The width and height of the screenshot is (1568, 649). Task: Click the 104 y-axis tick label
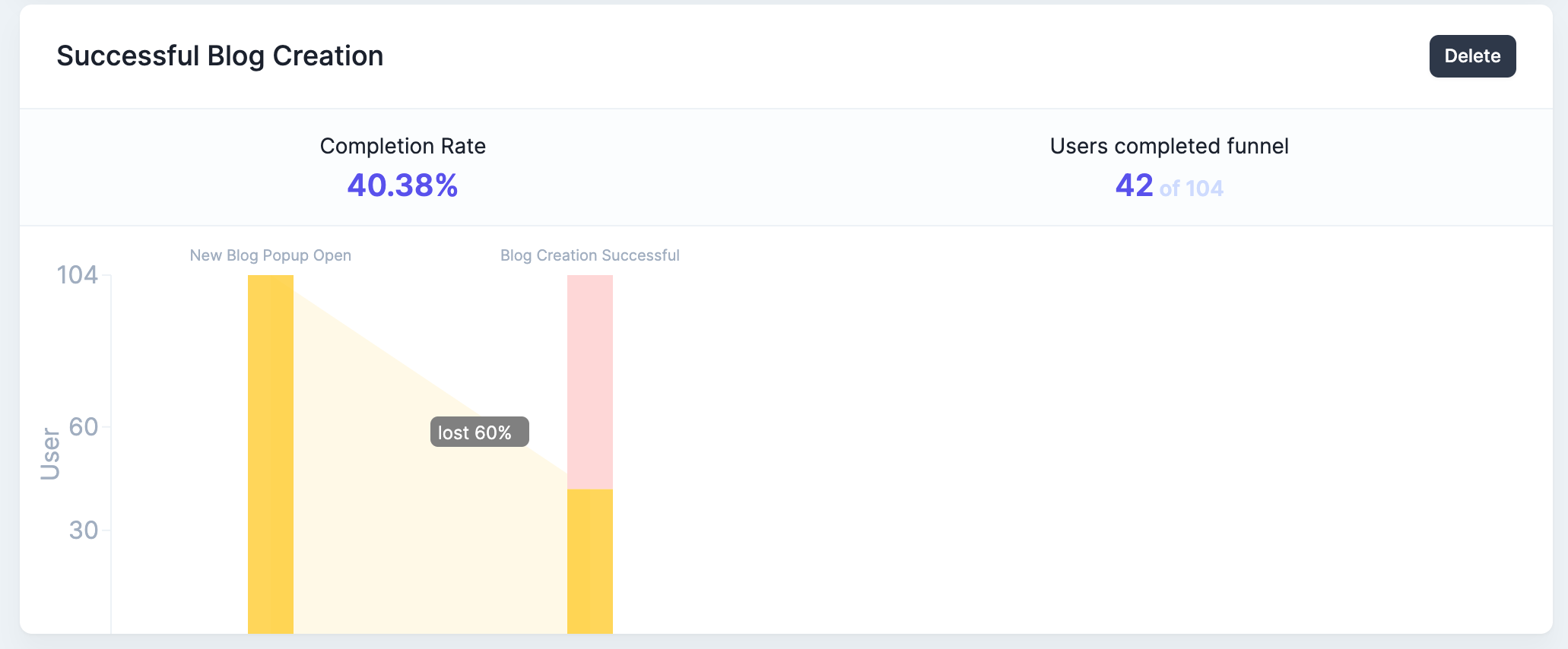pos(78,274)
